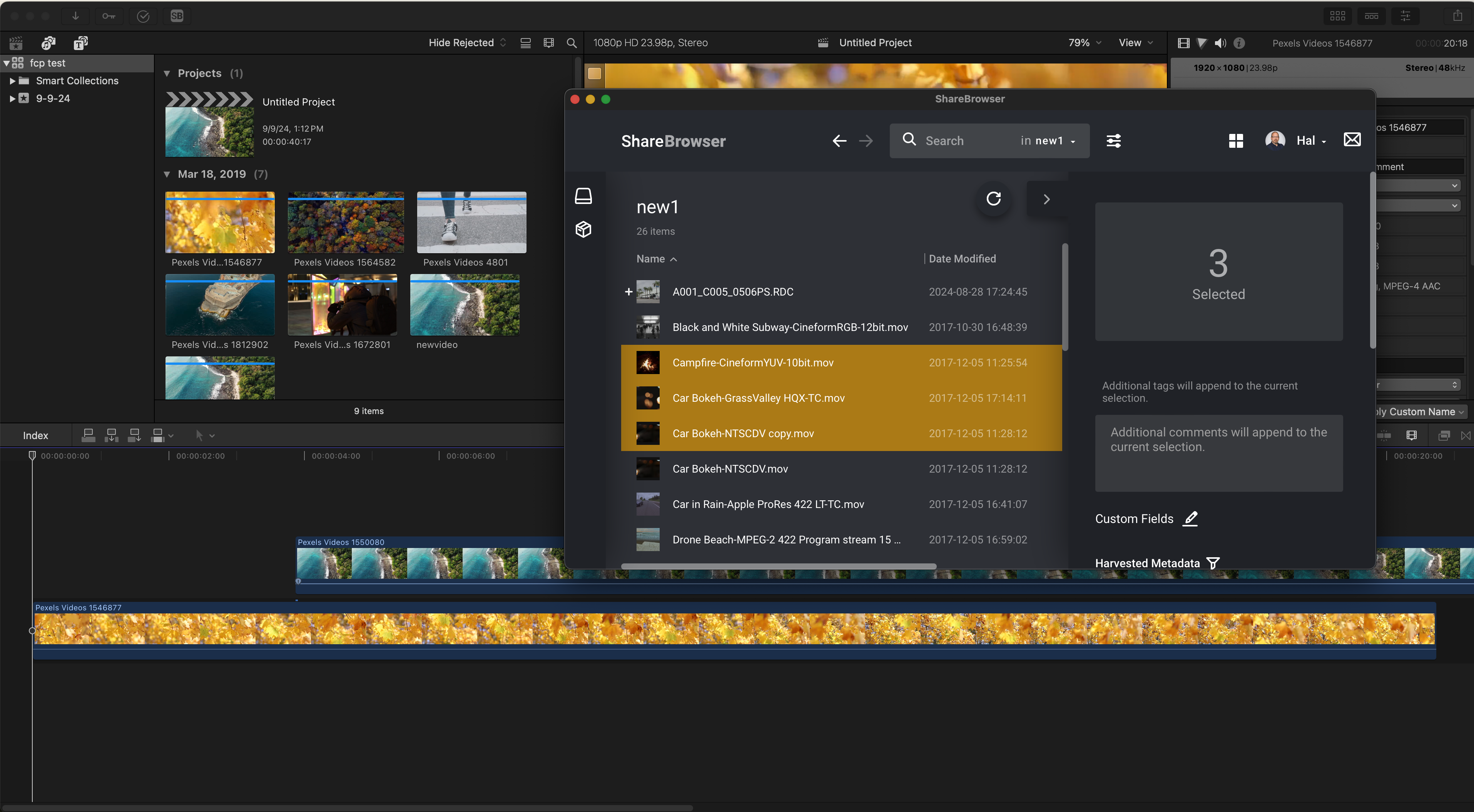Toggle clip list view in browser
This screenshot has width=1474, height=812.
pyautogui.click(x=525, y=43)
